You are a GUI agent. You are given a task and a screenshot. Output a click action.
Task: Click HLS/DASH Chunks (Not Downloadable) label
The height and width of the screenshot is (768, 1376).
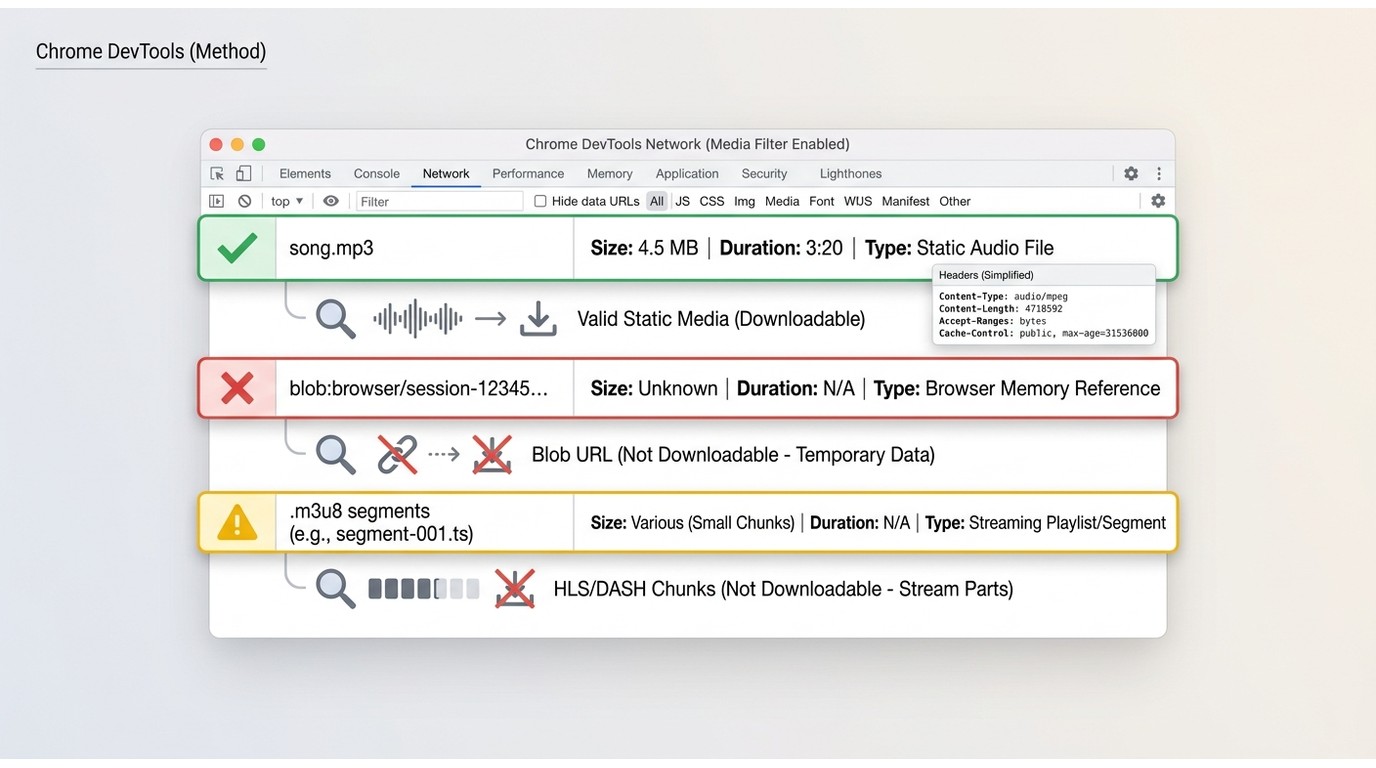[783, 589]
